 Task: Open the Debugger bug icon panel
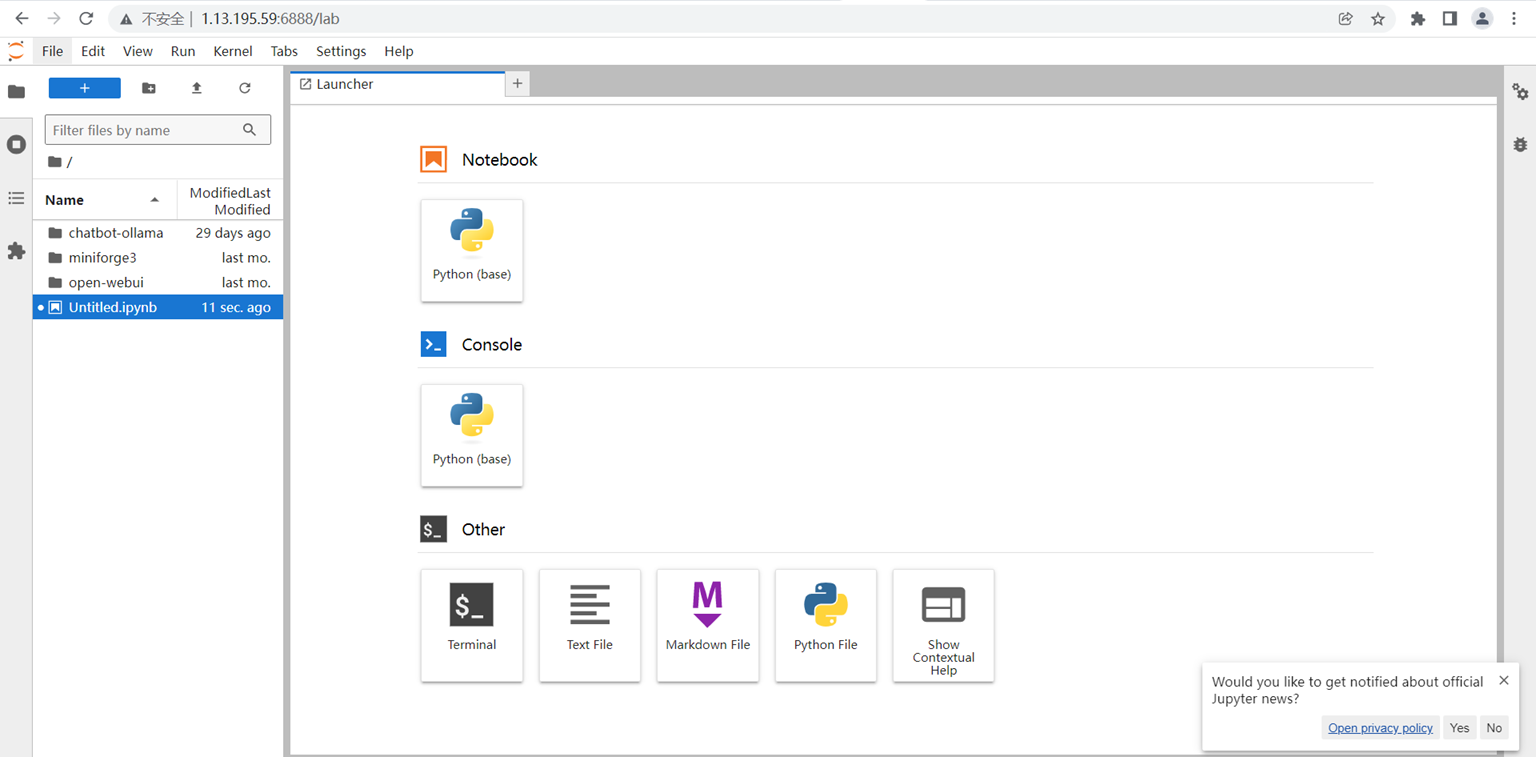pos(1520,145)
